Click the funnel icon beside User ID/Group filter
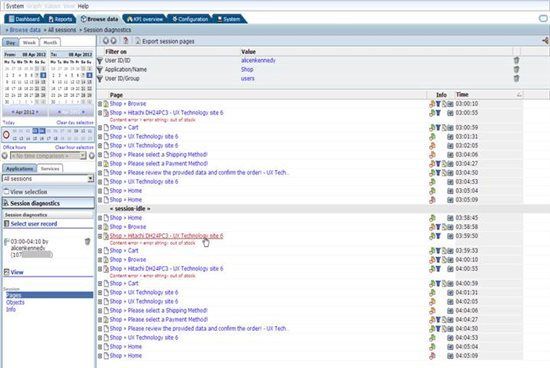 pyautogui.click(x=100, y=79)
